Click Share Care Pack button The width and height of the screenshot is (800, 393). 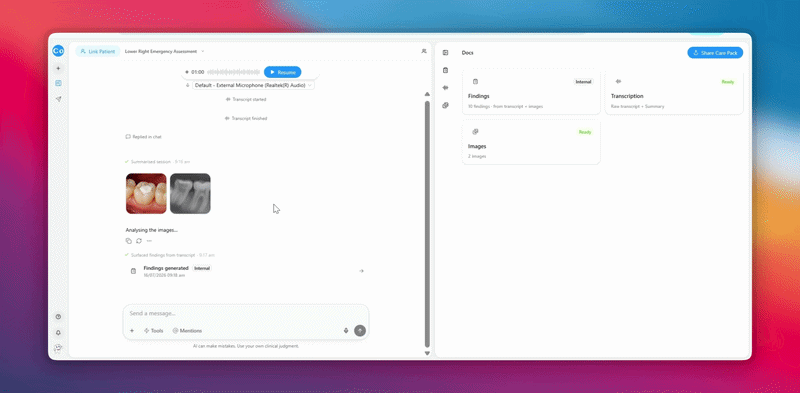(x=715, y=53)
